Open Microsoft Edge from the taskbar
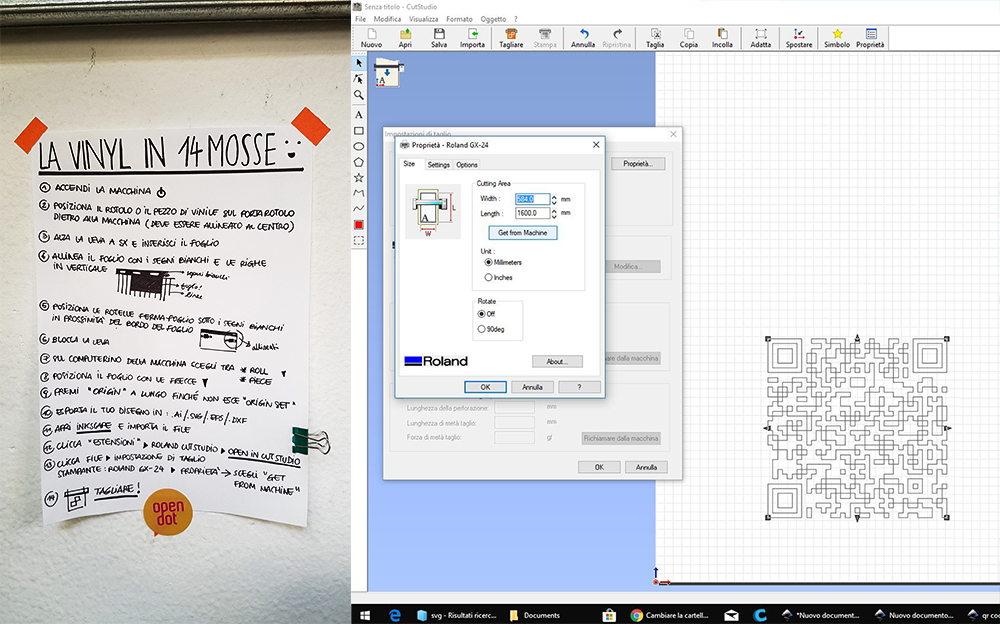This screenshot has width=1000, height=624. tap(395, 615)
